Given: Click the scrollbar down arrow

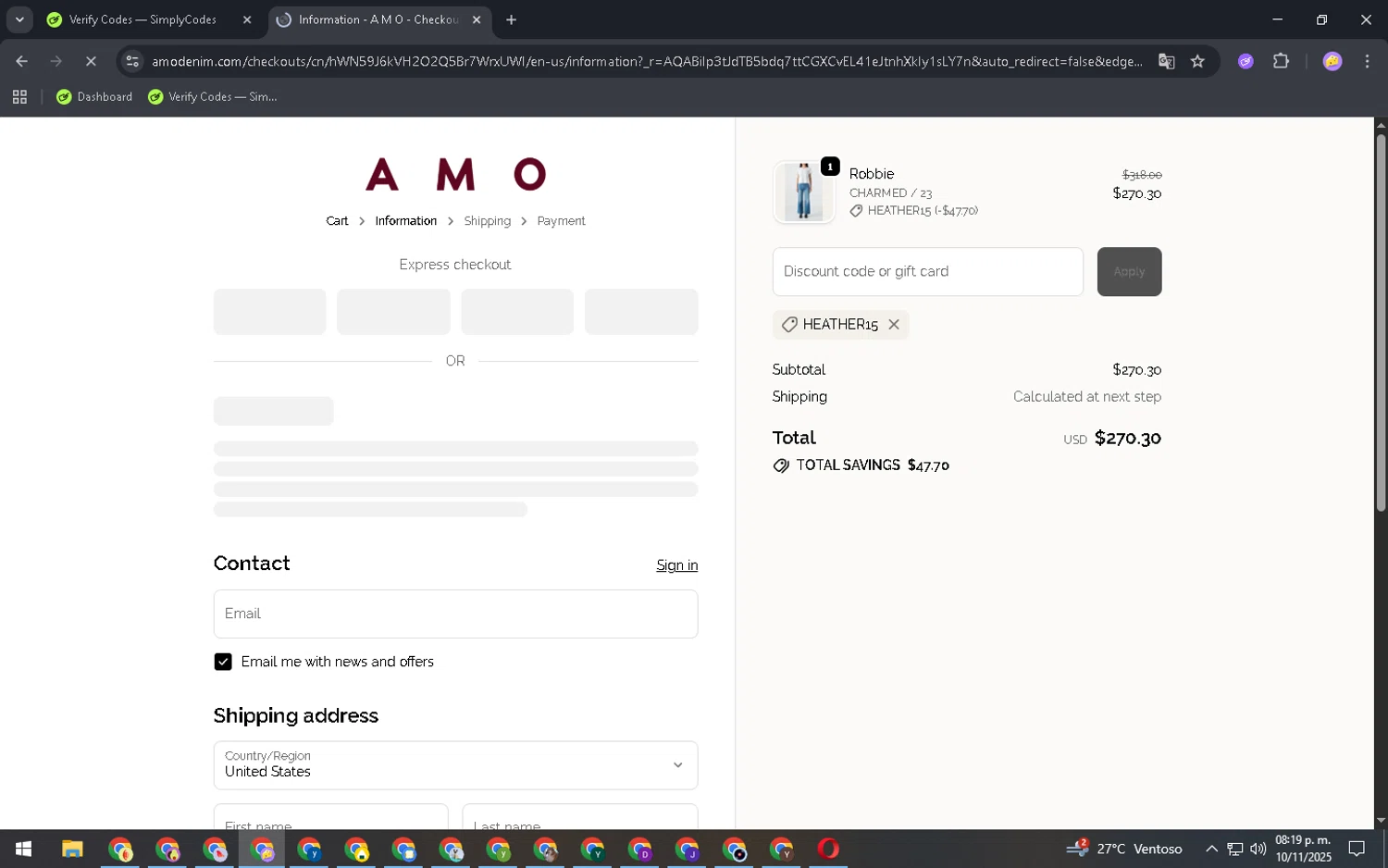Looking at the screenshot, I should point(1381,821).
